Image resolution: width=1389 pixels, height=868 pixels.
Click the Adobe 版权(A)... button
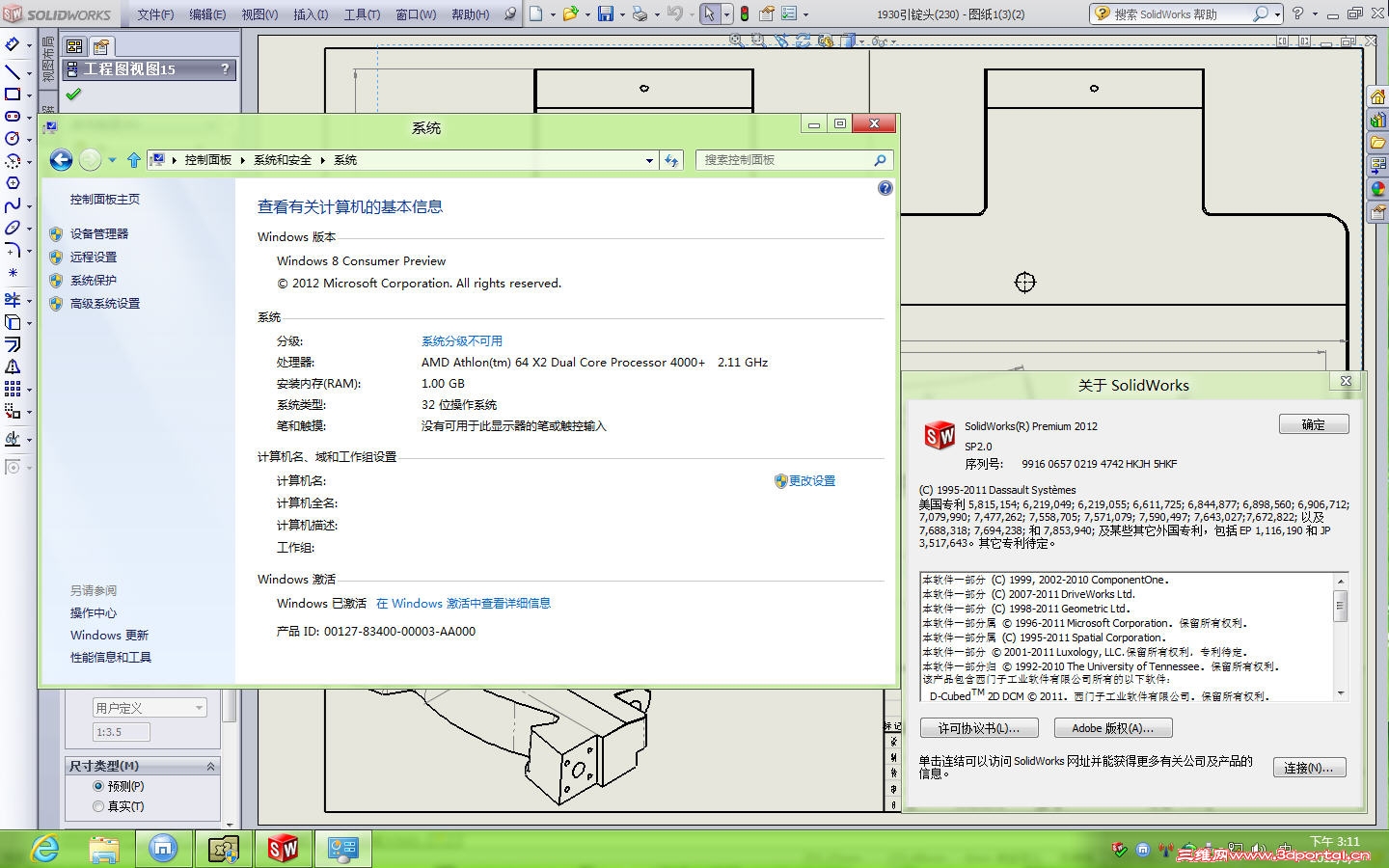click(x=1113, y=728)
